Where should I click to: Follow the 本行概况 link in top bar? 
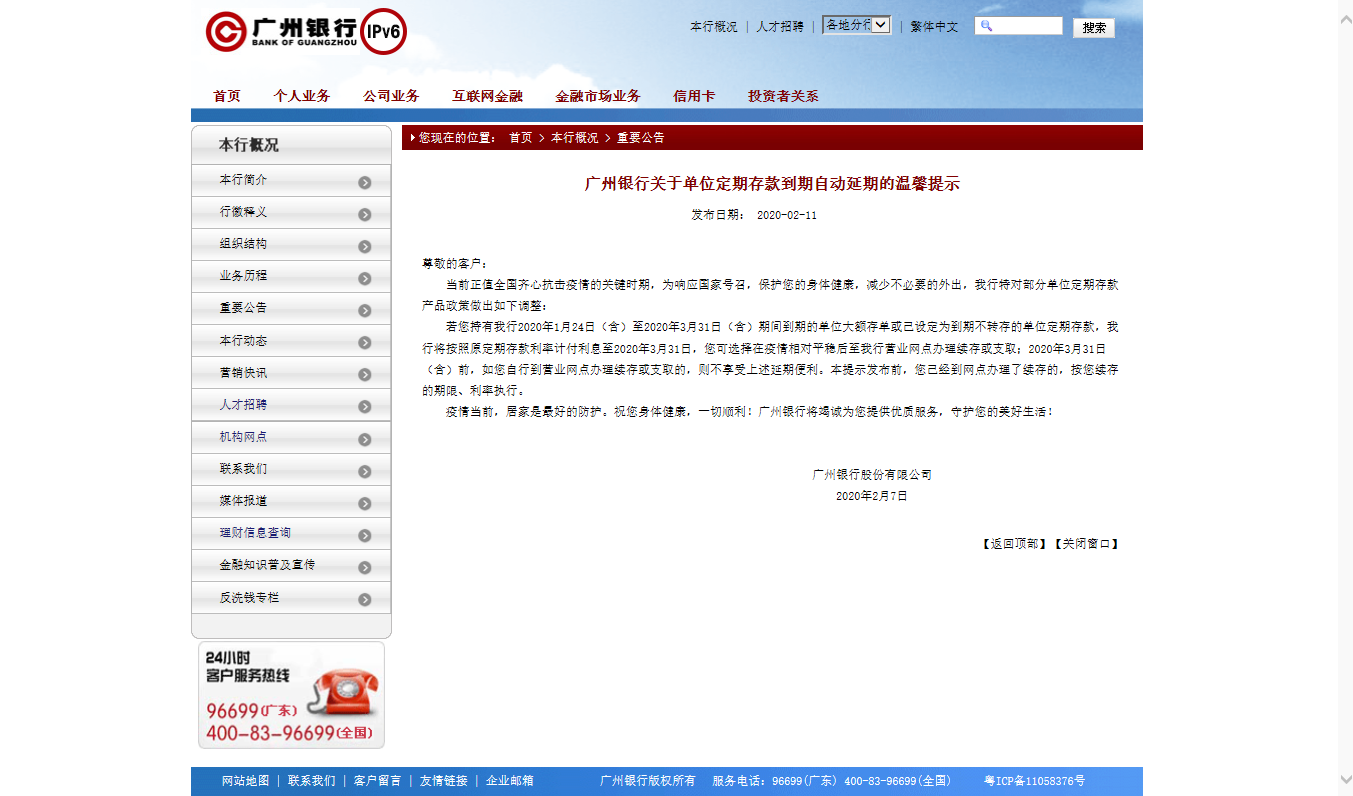714,27
